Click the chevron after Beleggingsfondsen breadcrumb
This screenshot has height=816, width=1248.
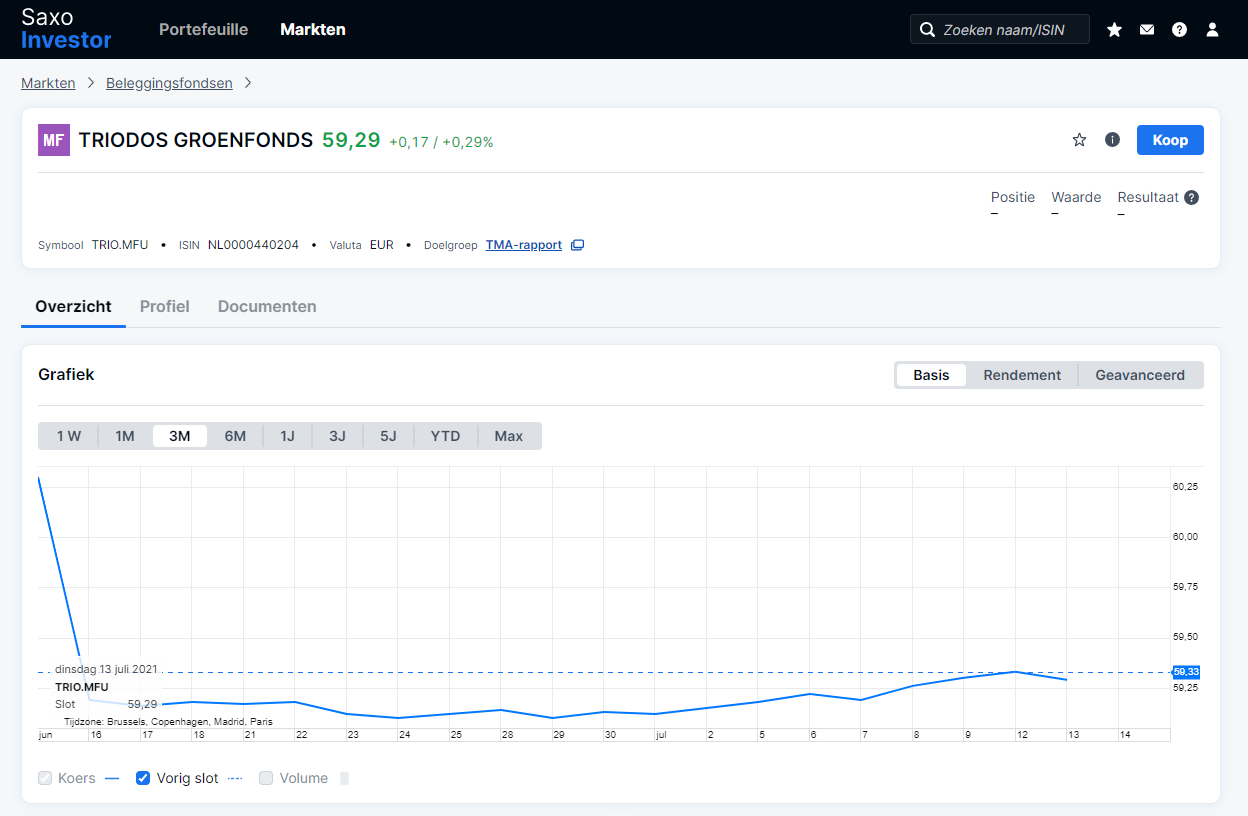point(248,83)
